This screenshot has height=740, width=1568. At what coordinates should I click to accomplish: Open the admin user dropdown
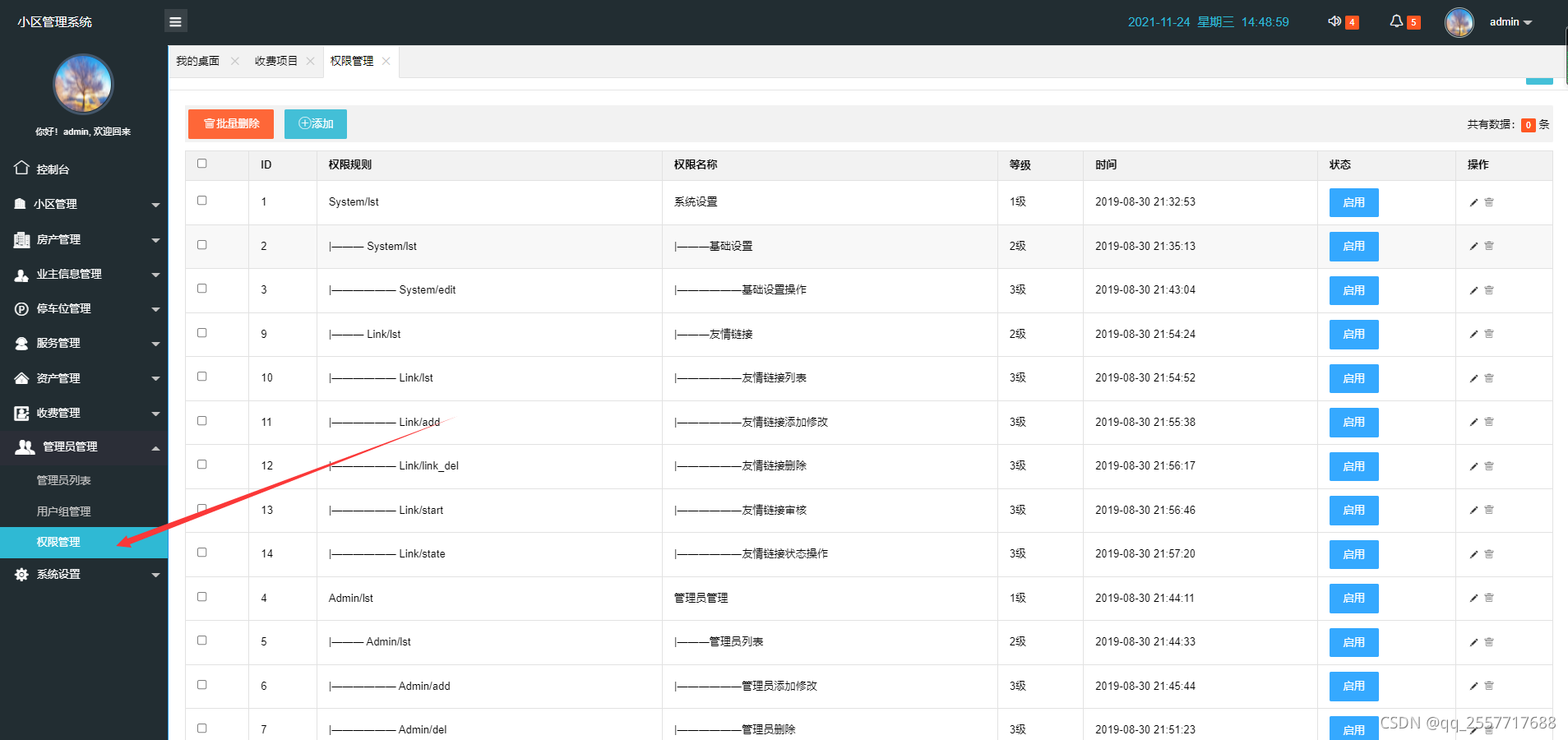tap(1510, 22)
